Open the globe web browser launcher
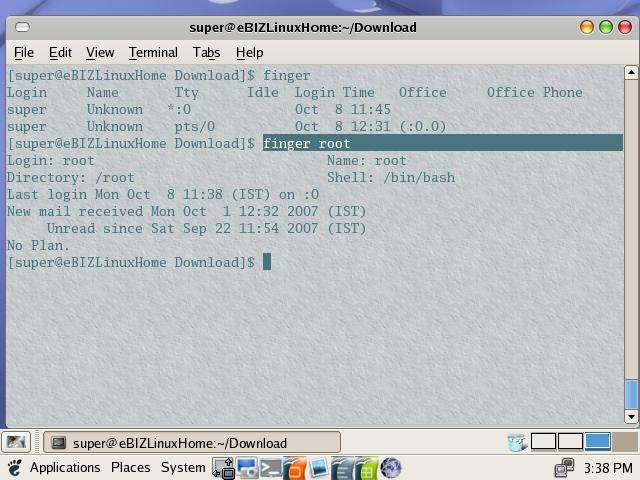Screen dimensions: 640x480 pos(391,468)
